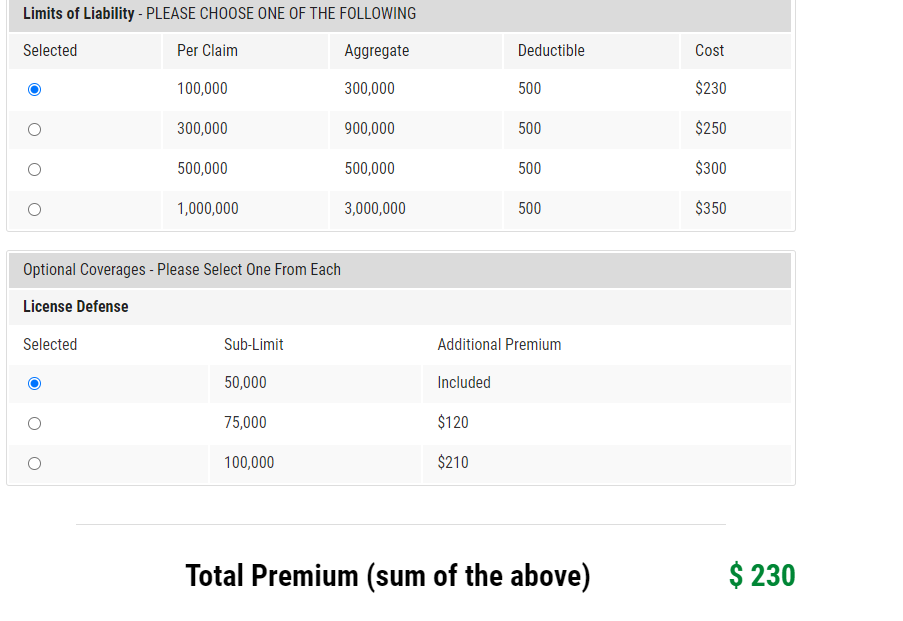The height and width of the screenshot is (621, 903).
Task: Click the 900,000 aggregate cell
Action: click(369, 129)
